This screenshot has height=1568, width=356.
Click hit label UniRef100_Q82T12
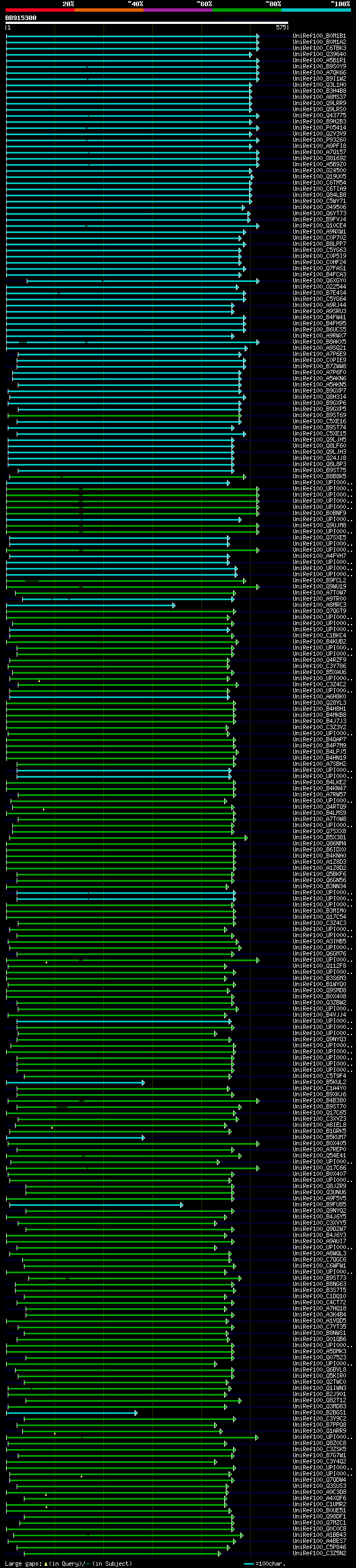point(319,1400)
